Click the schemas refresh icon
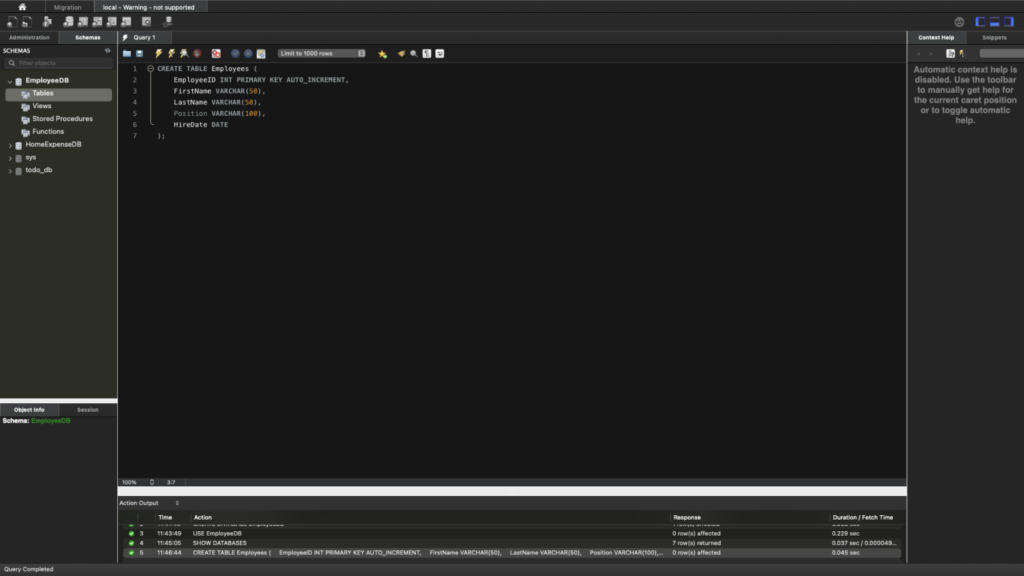This screenshot has width=1024, height=576. (x=108, y=50)
